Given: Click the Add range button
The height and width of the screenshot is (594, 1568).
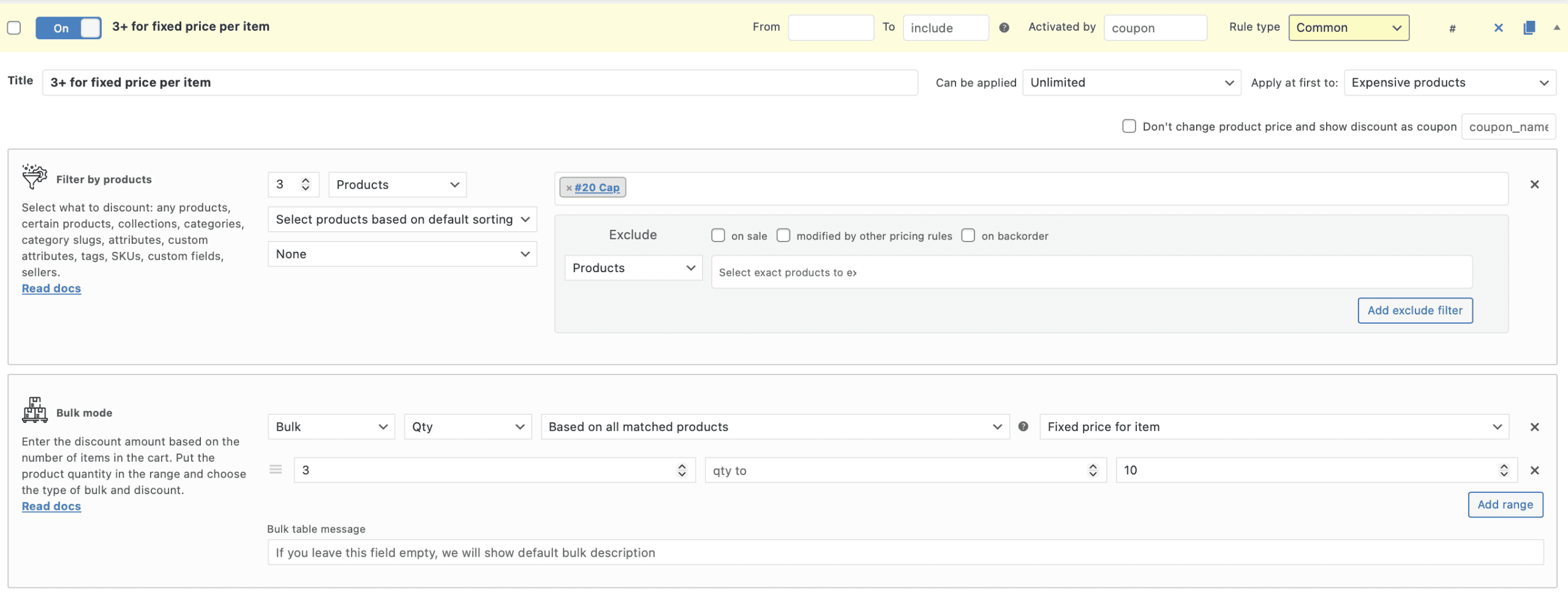Looking at the screenshot, I should tap(1504, 505).
